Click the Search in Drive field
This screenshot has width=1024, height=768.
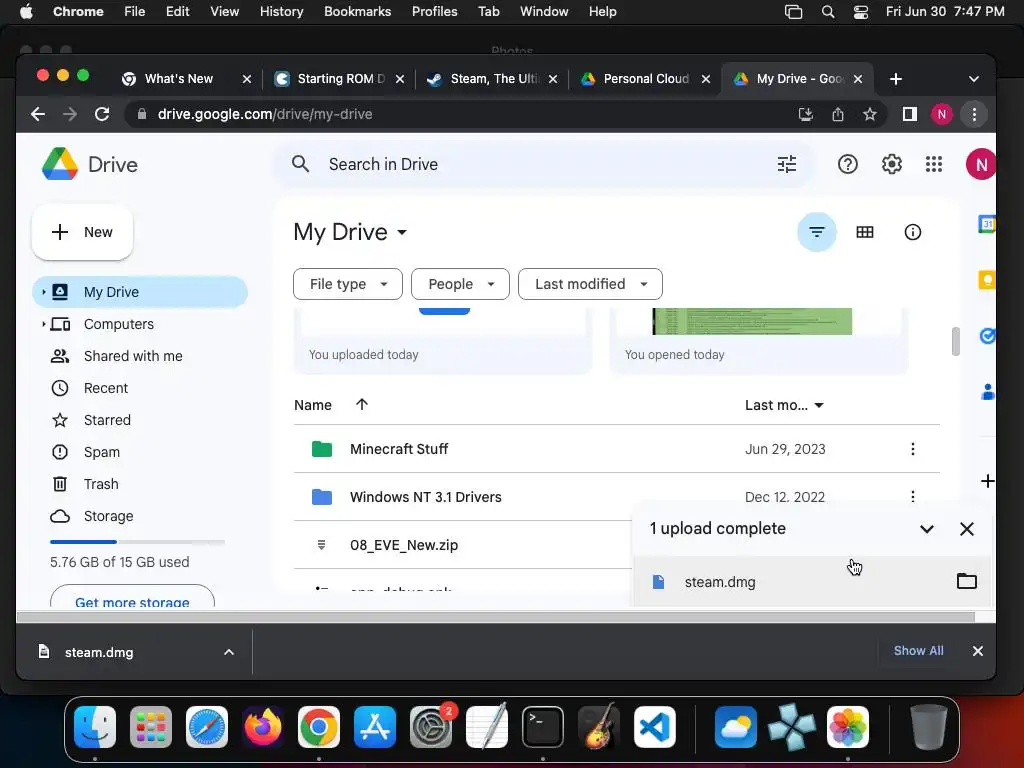pos(542,164)
